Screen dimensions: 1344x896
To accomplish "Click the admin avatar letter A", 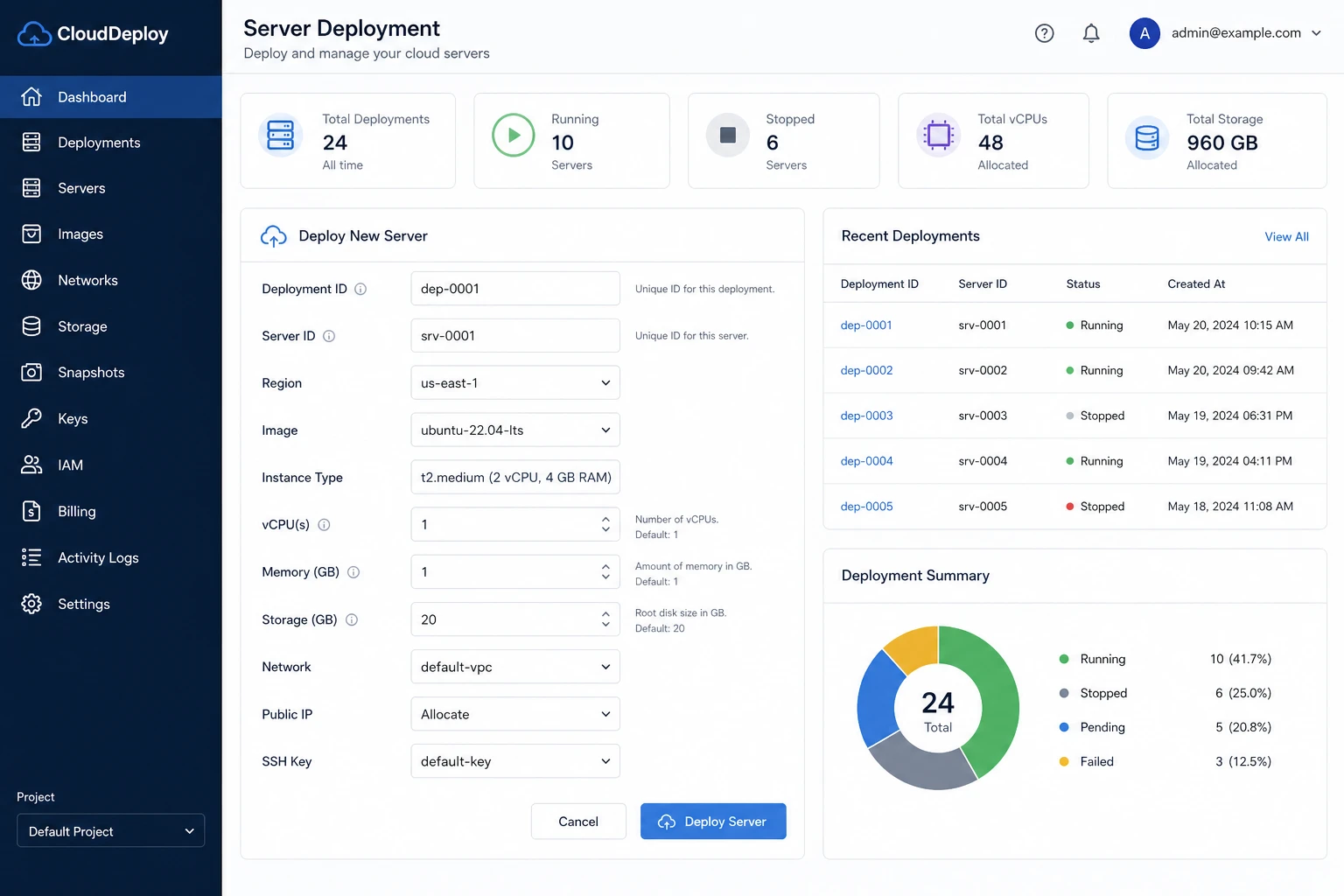I will pos(1144,33).
